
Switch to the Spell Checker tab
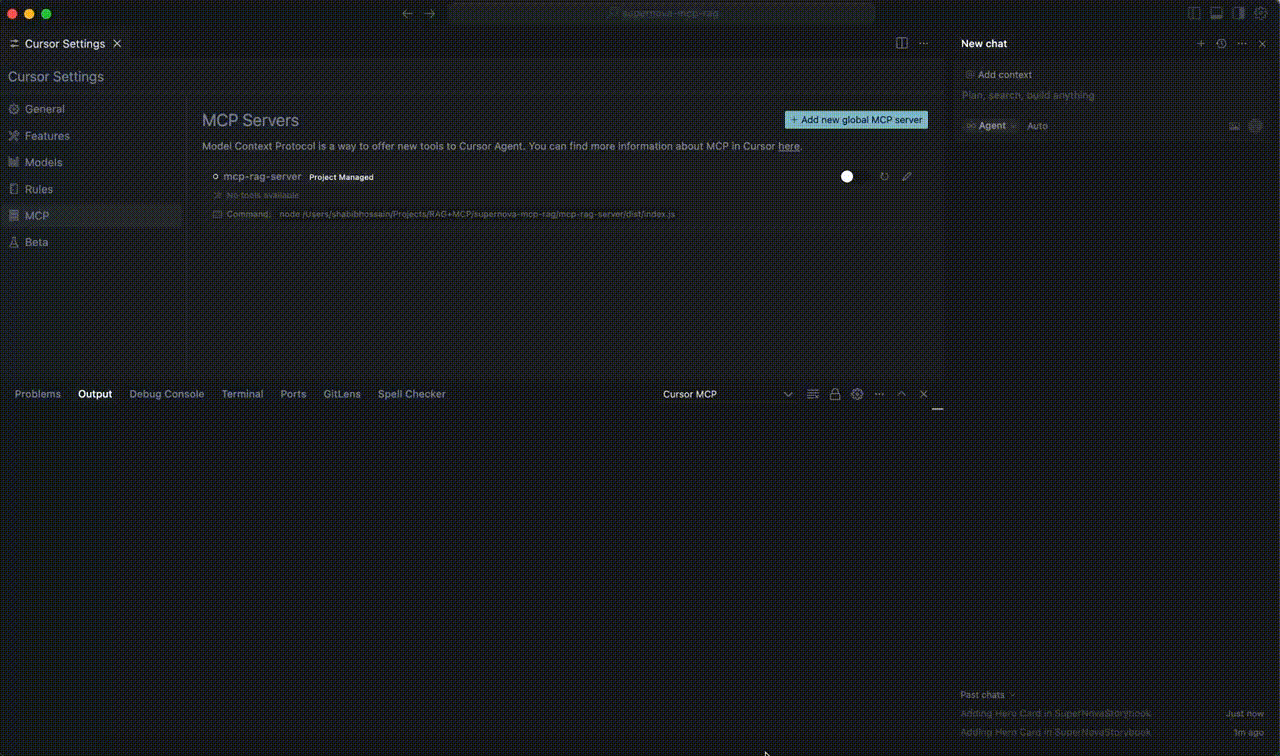(412, 394)
